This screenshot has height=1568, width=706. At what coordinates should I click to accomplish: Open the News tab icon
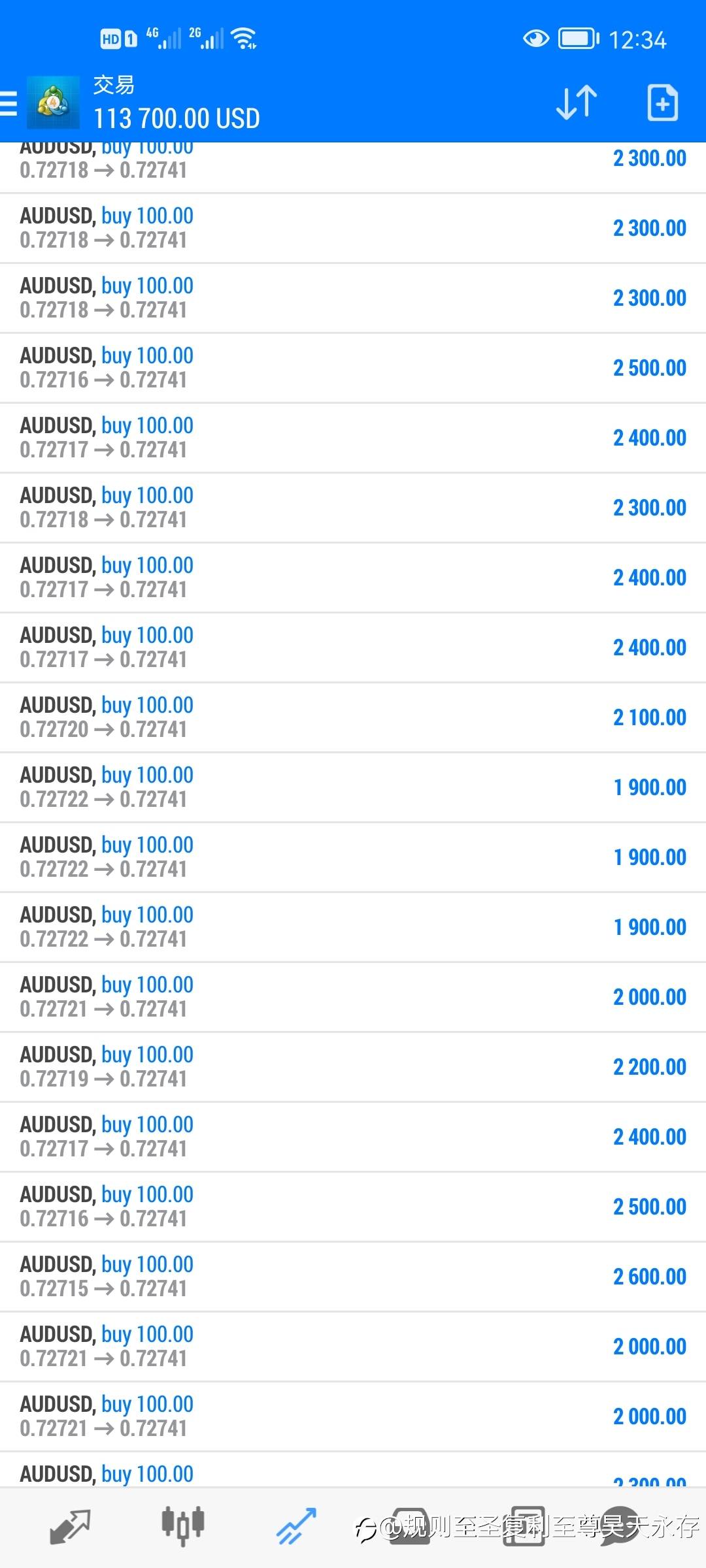coord(522,1527)
